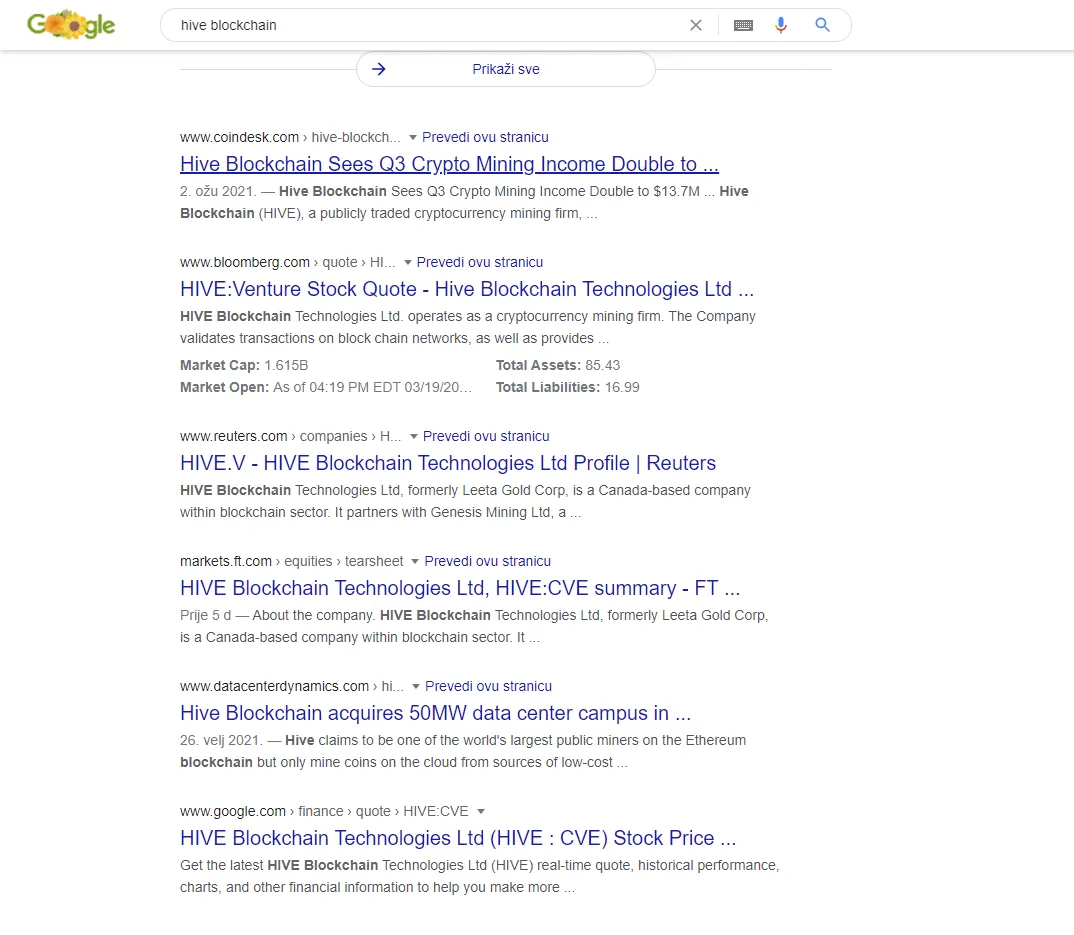This screenshot has width=1074, height=935.
Task: Click the Market Open: As of 04:19 PM text
Action: click(326, 387)
